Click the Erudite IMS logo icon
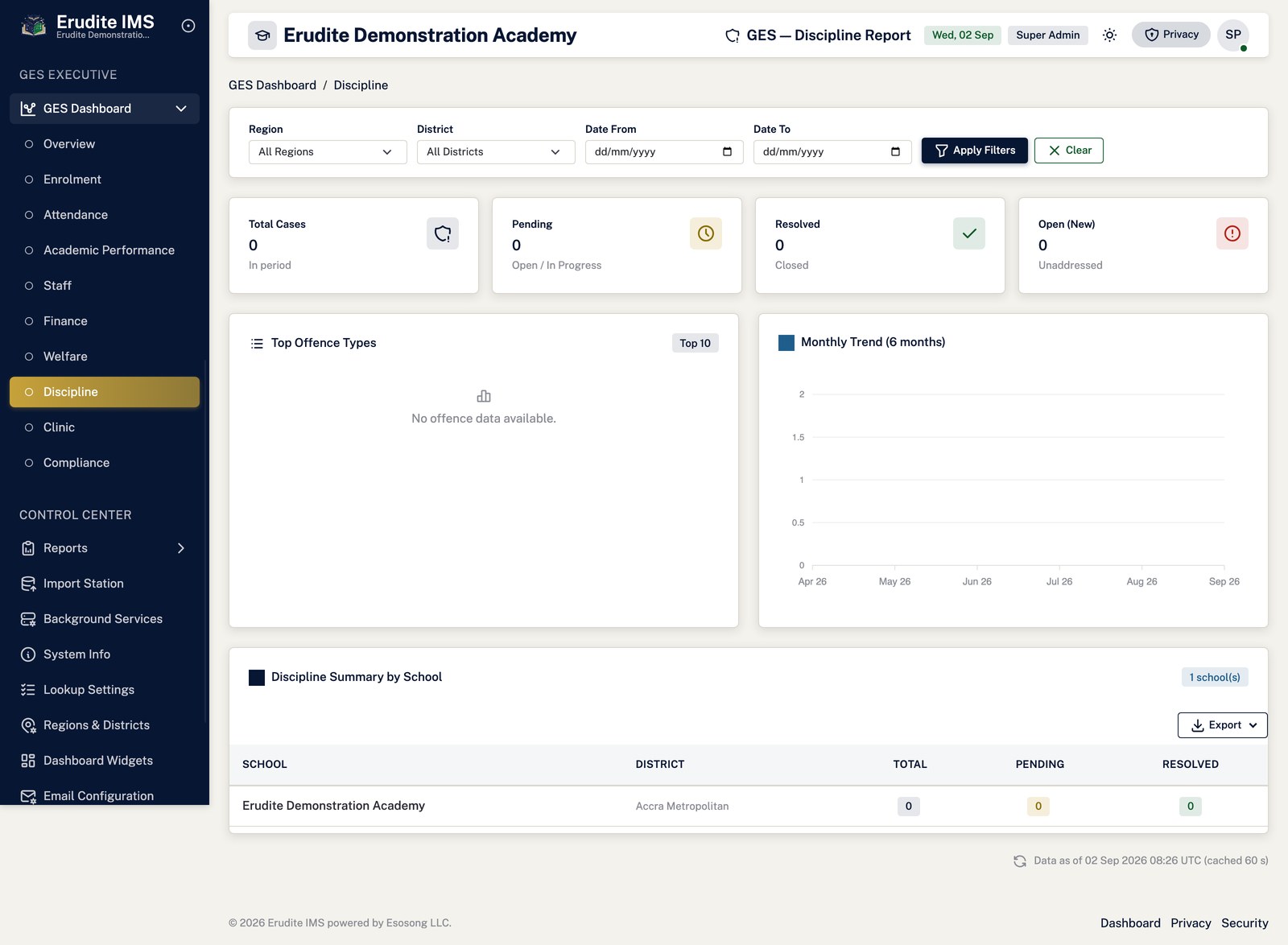1288x945 pixels. [34, 27]
